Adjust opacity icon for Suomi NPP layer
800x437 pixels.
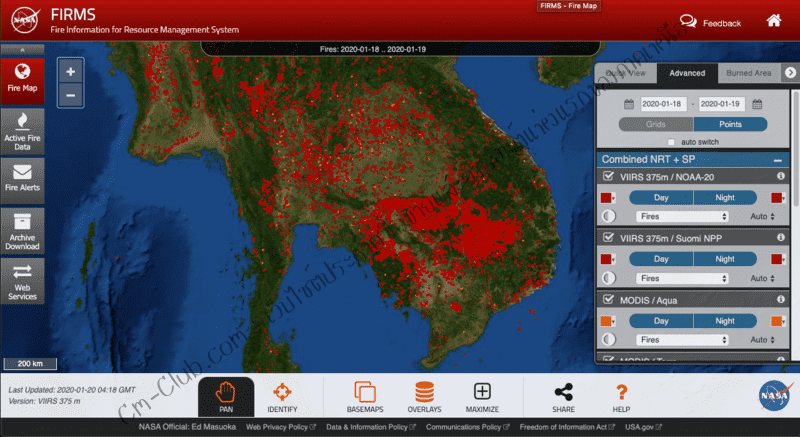pos(609,278)
